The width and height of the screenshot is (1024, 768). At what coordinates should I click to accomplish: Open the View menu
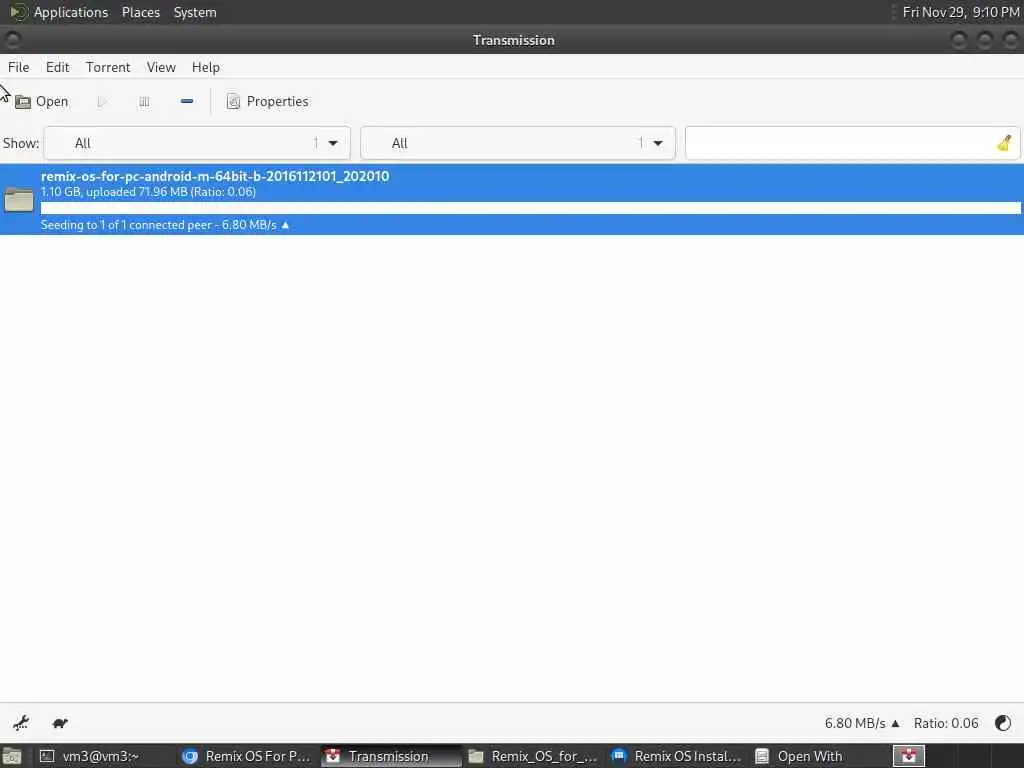(161, 67)
